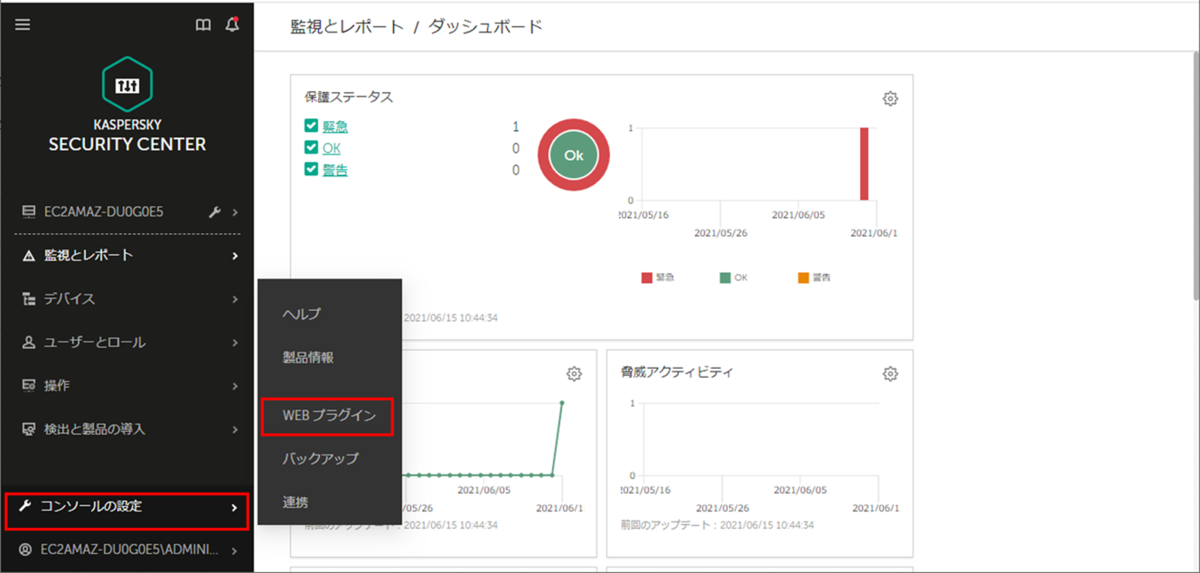Expand the 操作 section
Screen dimensions: 1200x573
(x=235, y=386)
